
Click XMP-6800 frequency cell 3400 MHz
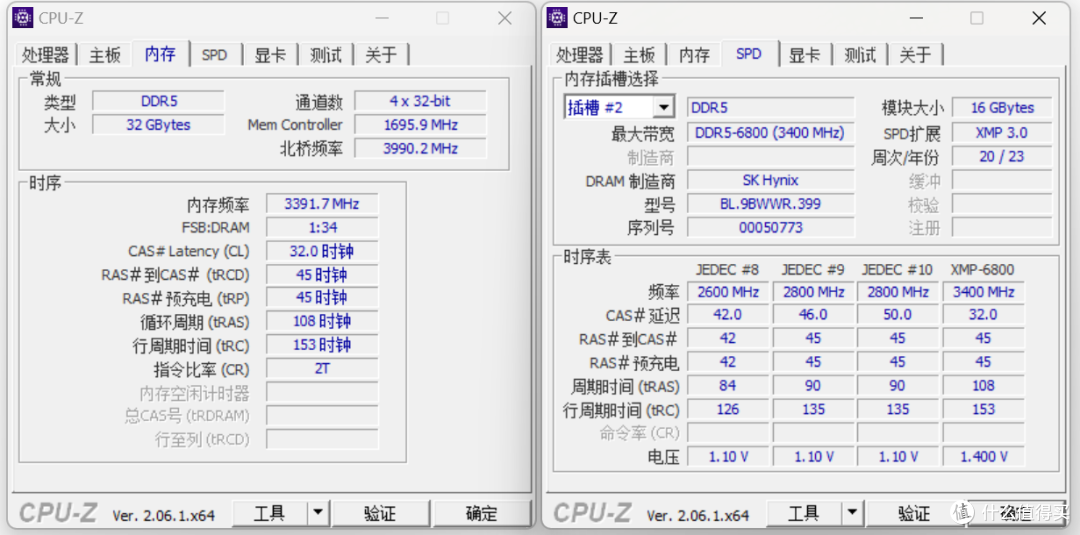click(984, 292)
